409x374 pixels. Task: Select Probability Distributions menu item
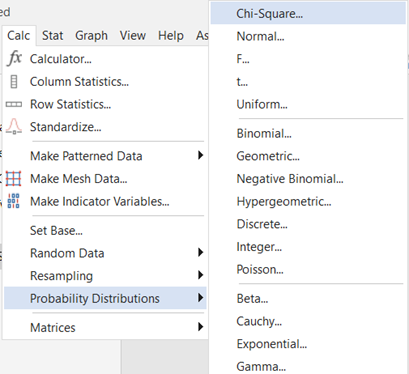(105, 298)
